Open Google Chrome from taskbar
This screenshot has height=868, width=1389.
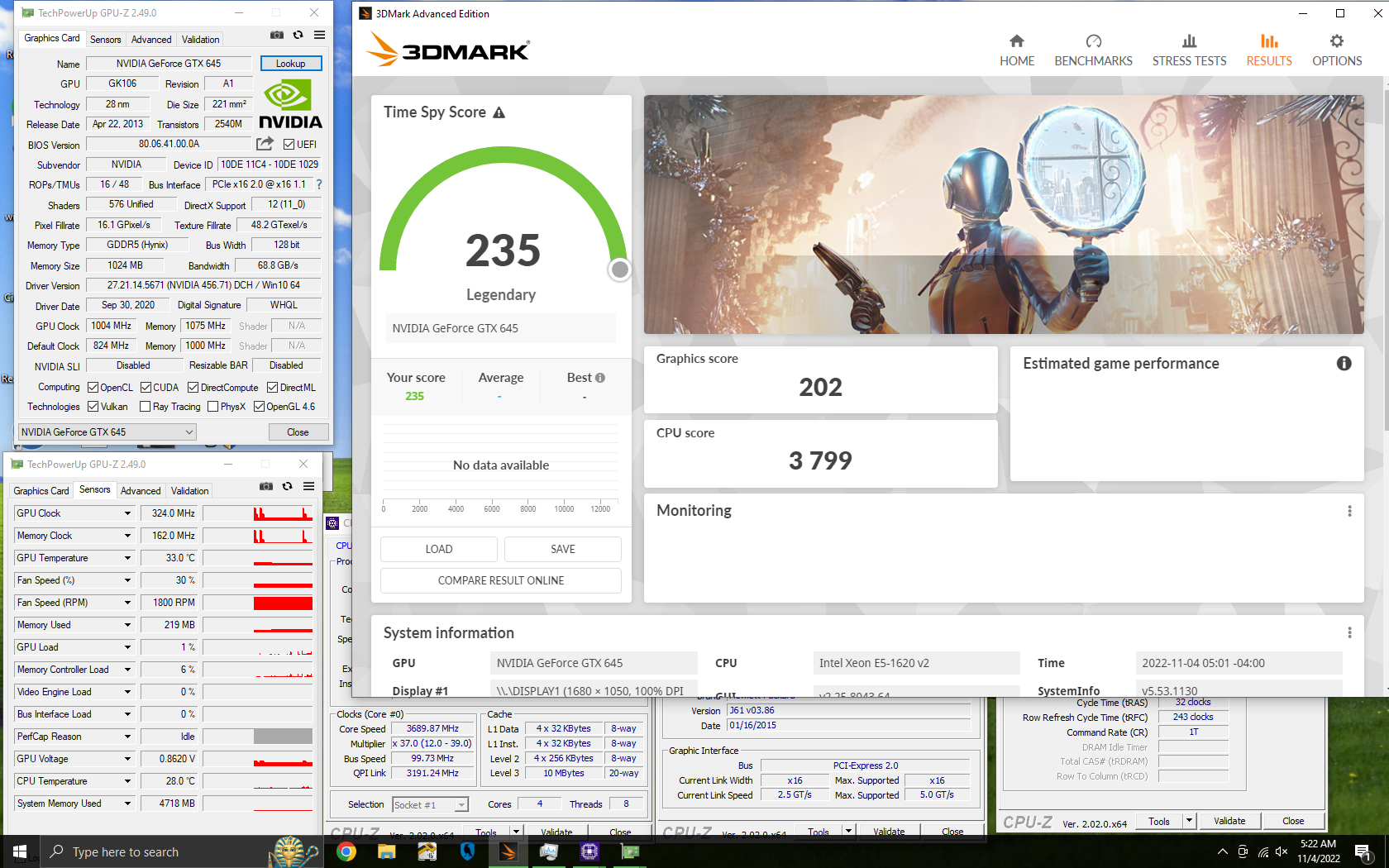click(x=346, y=851)
